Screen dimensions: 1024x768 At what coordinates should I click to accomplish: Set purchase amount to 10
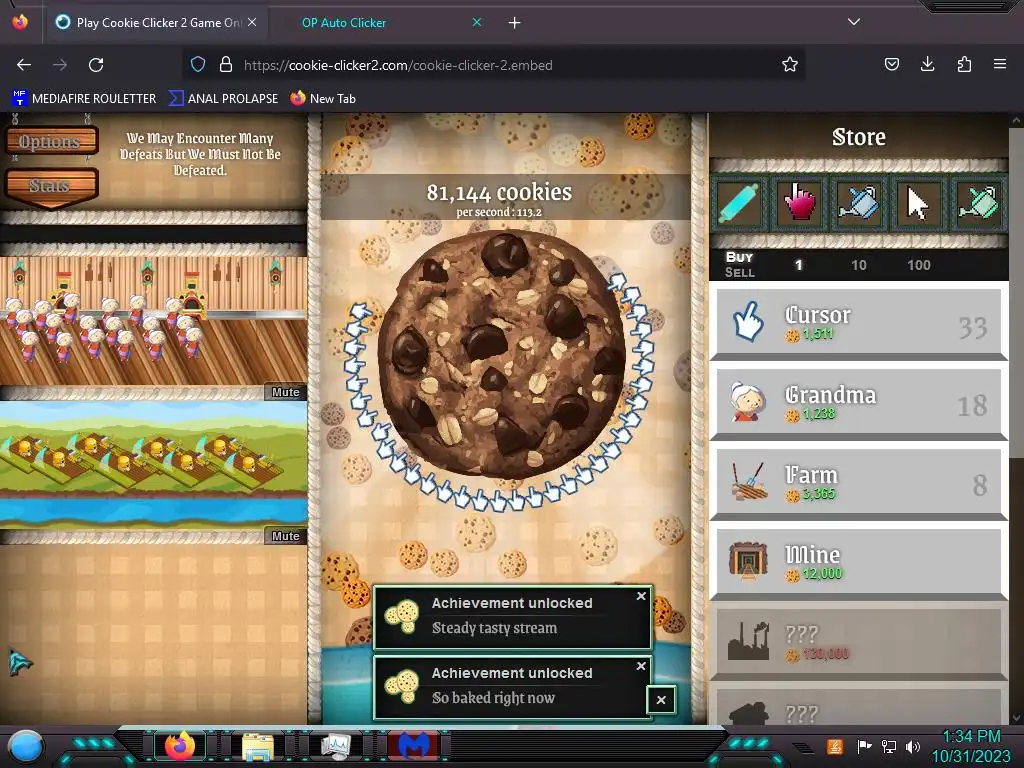[859, 264]
